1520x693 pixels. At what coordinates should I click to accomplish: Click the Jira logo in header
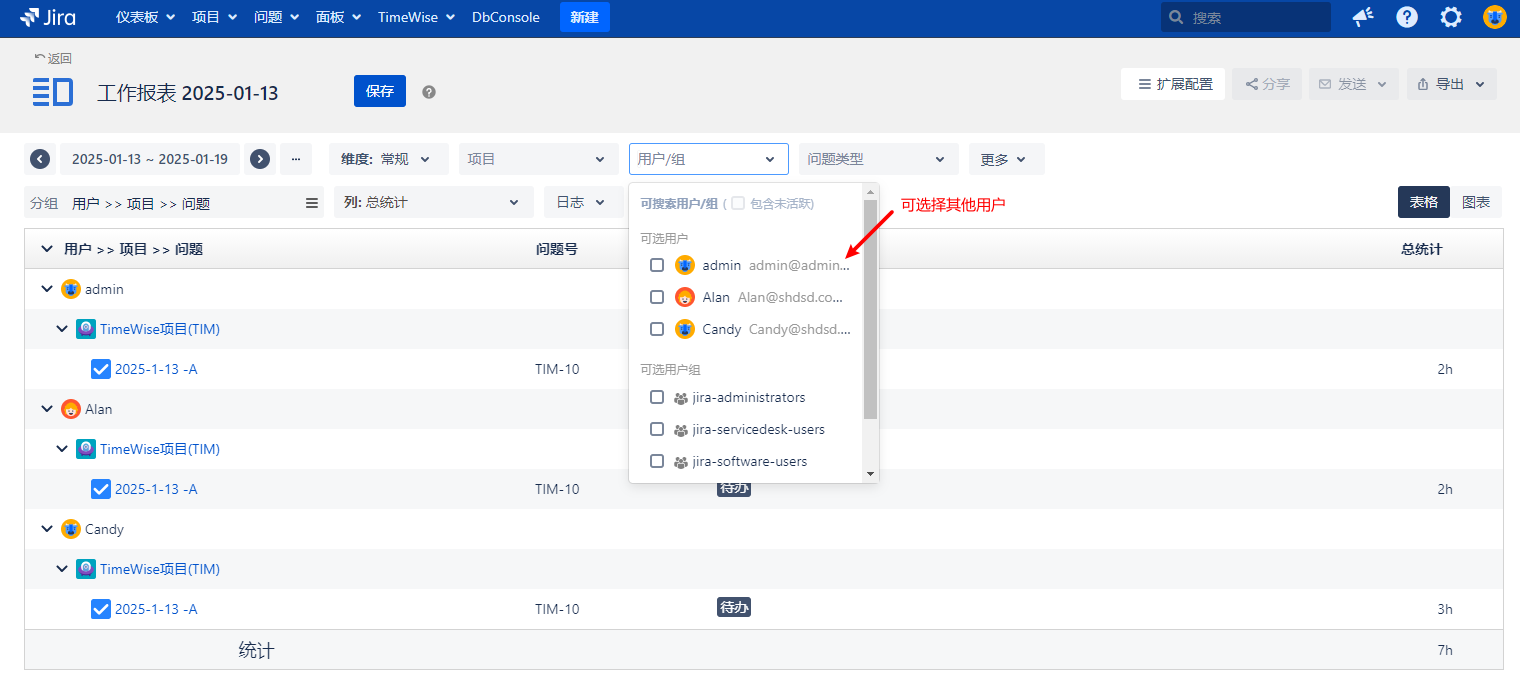pos(47,17)
